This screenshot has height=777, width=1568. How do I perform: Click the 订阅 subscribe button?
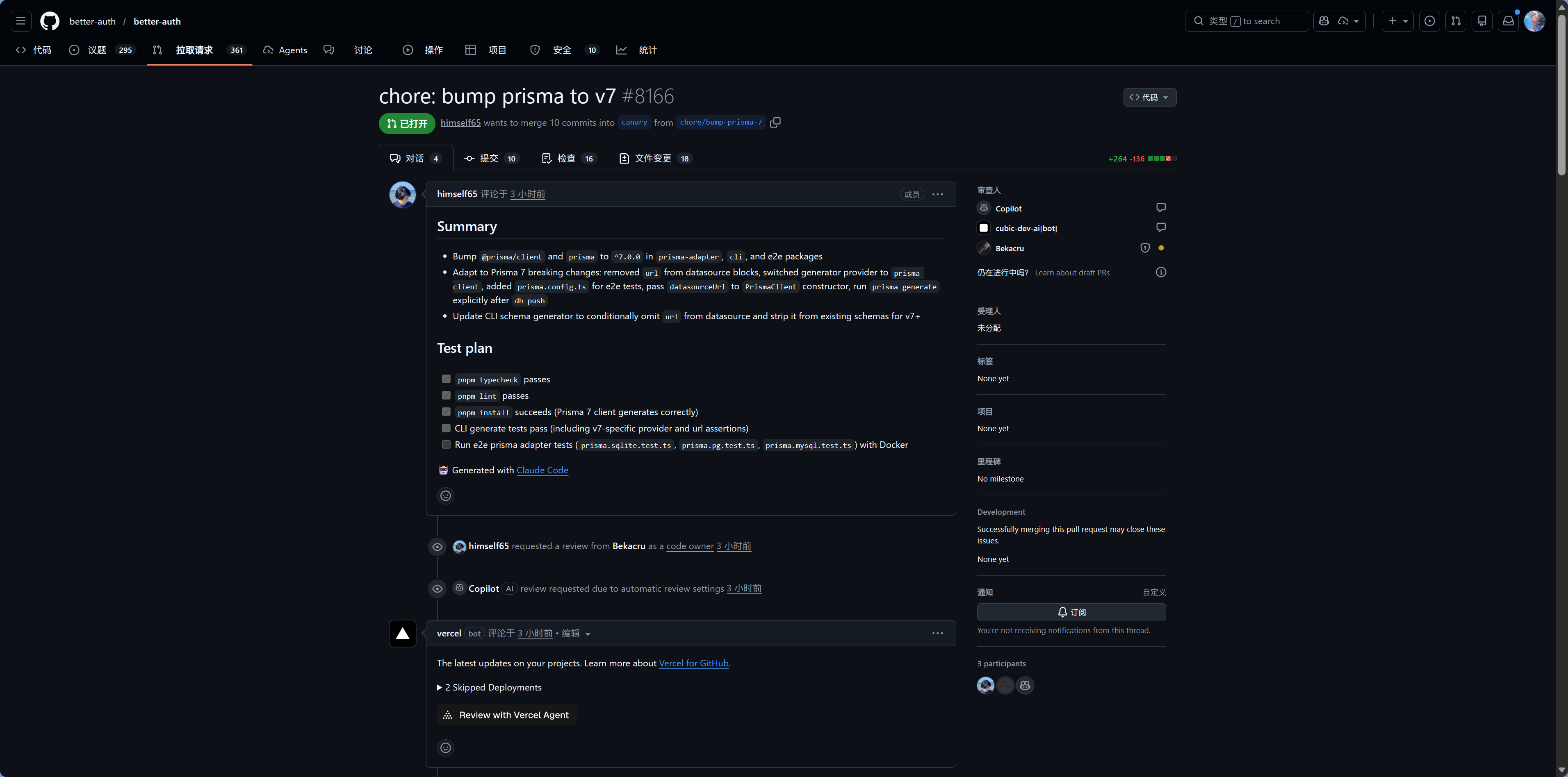(x=1071, y=612)
